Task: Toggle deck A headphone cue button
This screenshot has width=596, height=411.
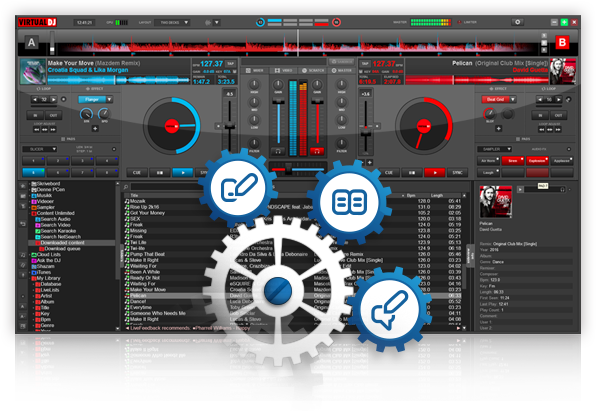Action: point(278,151)
